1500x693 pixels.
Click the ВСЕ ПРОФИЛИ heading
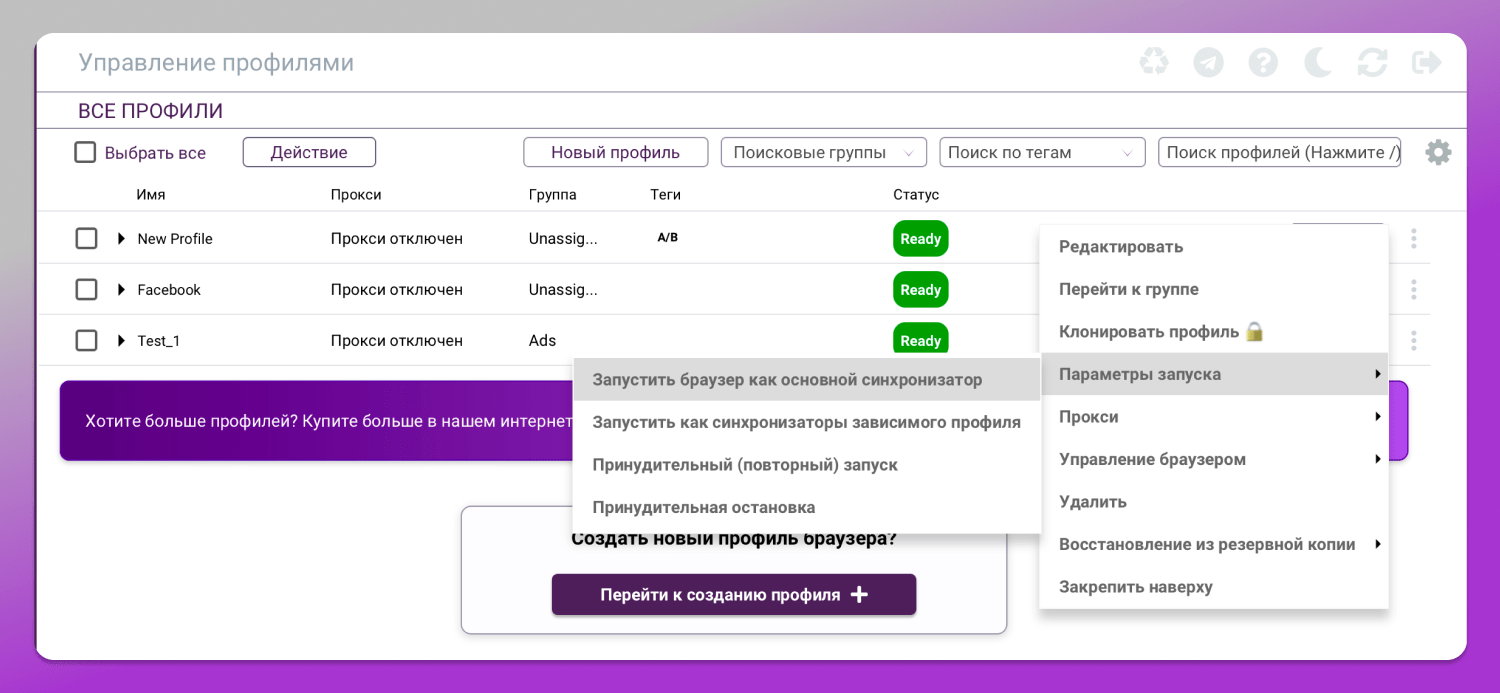coord(150,111)
